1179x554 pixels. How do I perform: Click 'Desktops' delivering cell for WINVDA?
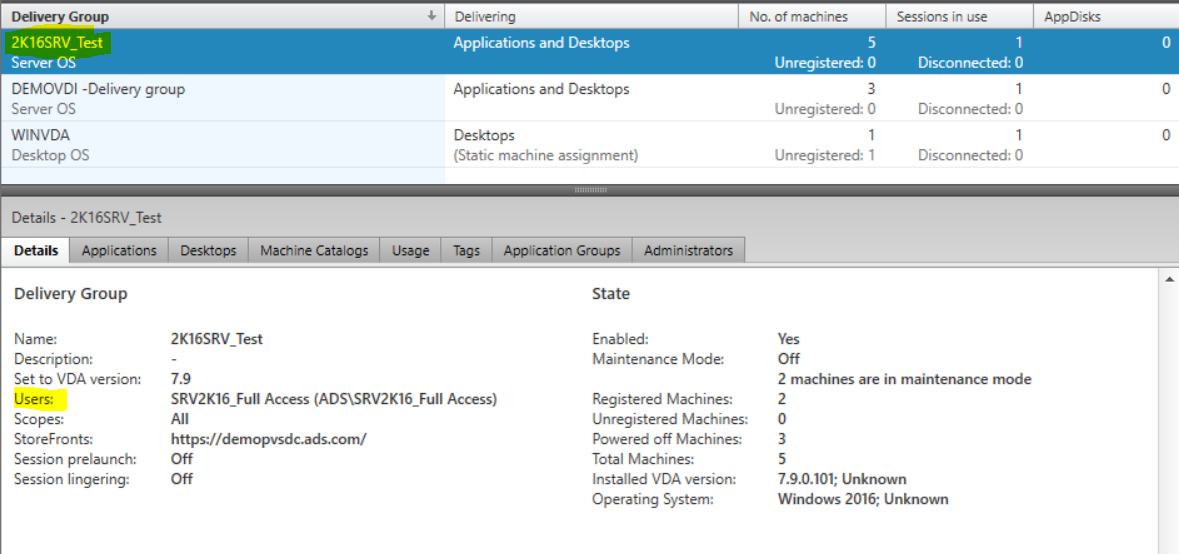pyautogui.click(x=484, y=135)
